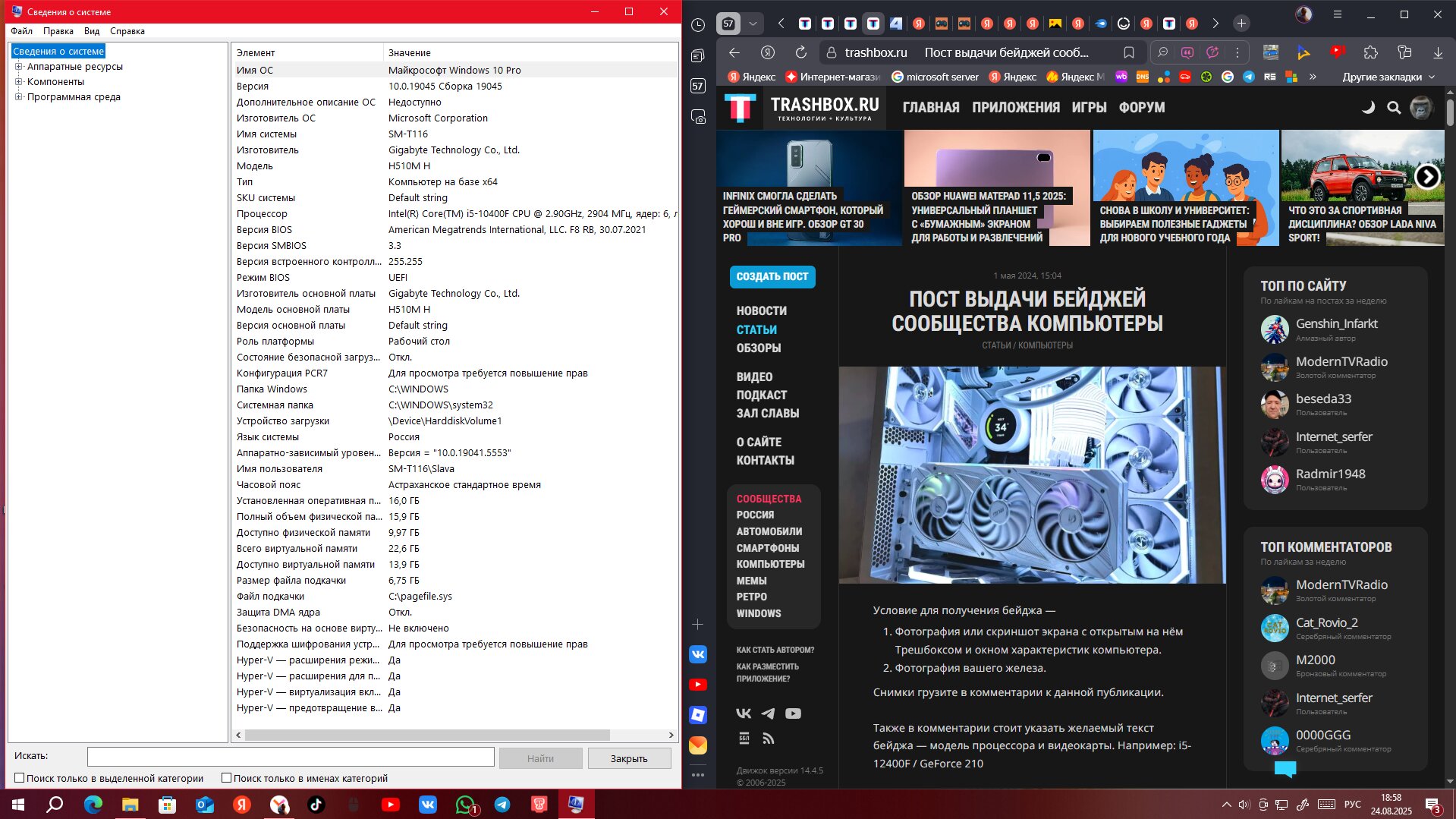The image size is (1456, 819).
Task: Open the Яндекс bookmark first in bookmarks bar
Action: 752,77
